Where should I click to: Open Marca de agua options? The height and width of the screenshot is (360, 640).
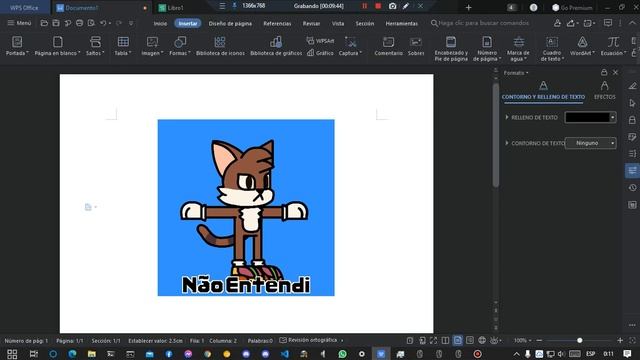coord(518,48)
